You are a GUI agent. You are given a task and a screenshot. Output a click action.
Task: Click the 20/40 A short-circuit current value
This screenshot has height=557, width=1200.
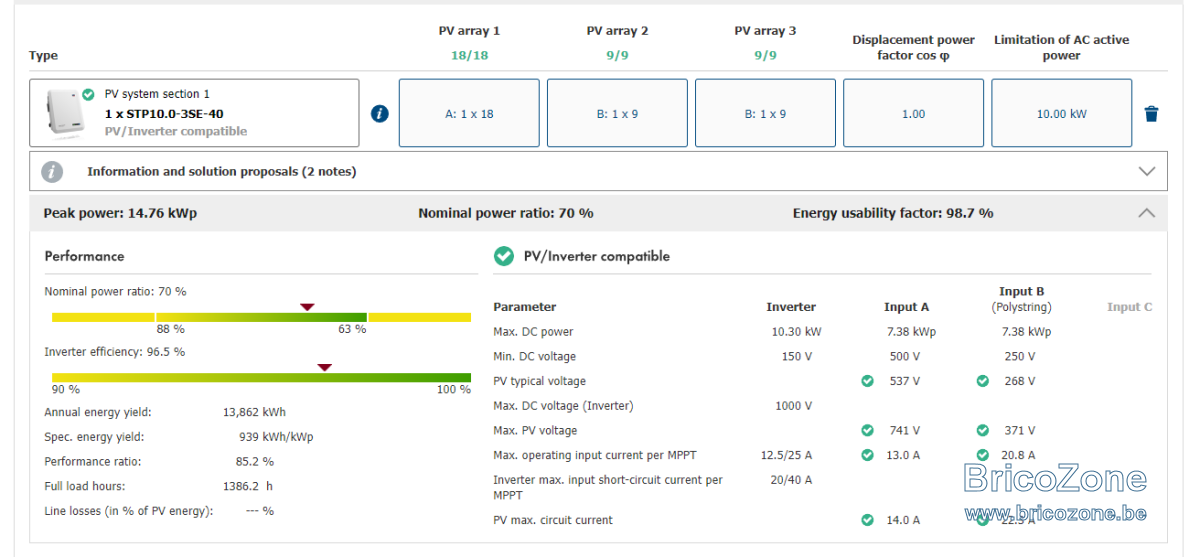pyautogui.click(x=792, y=480)
